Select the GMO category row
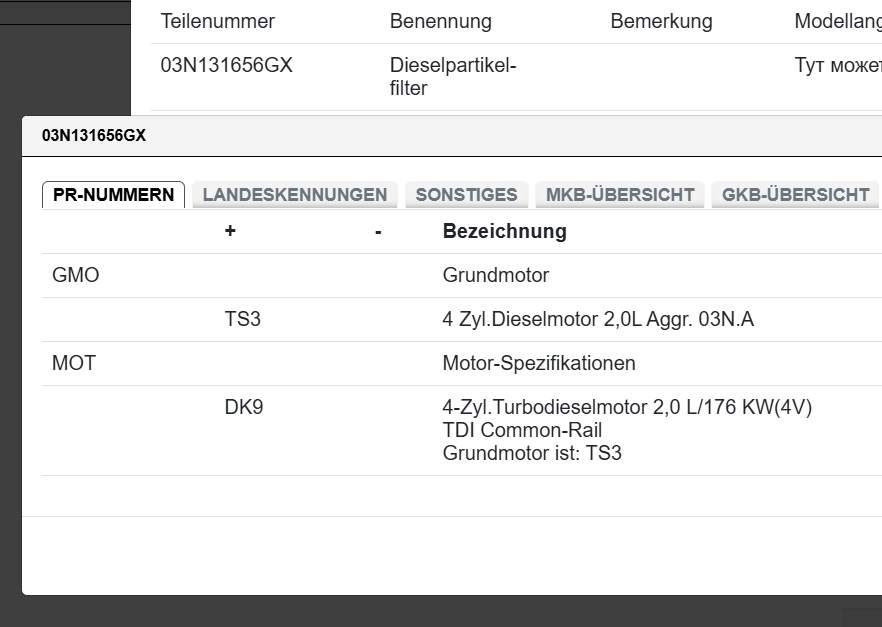Viewport: 882px width, 627px height. pos(76,275)
